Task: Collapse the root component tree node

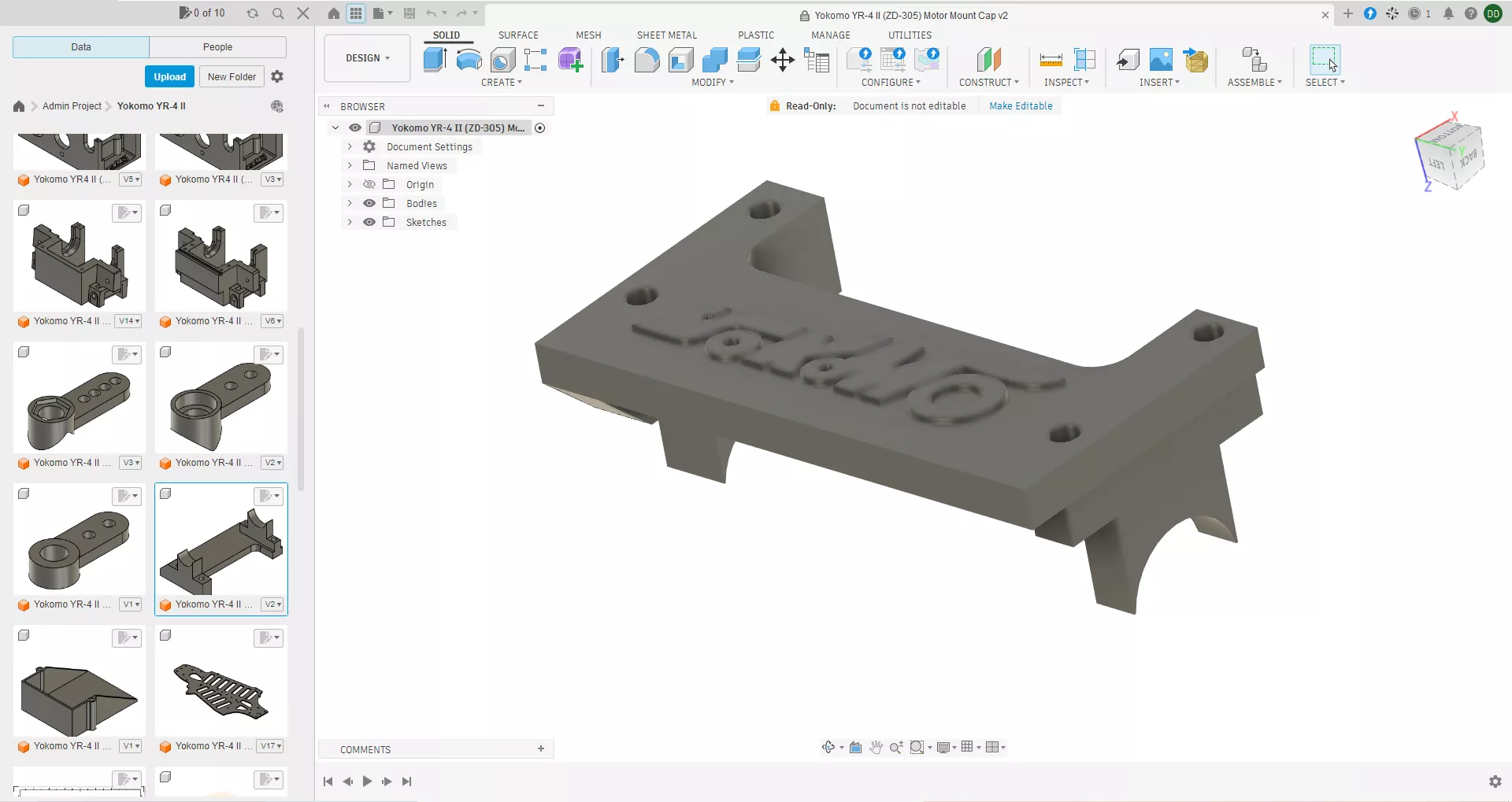Action: click(335, 128)
